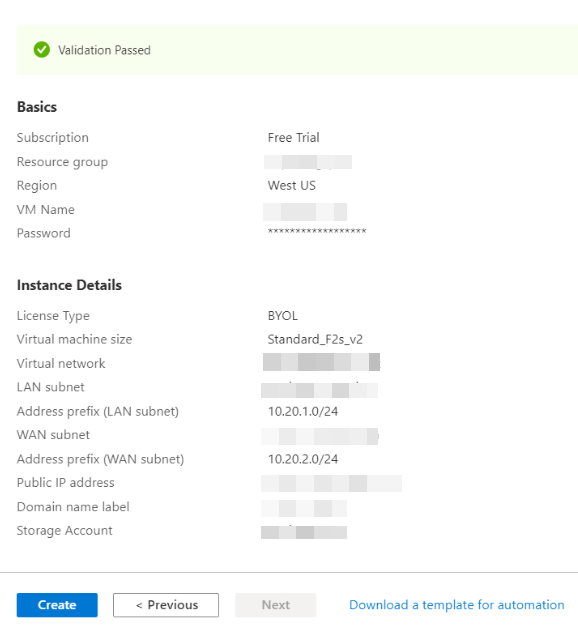Go back with the Previous button
This screenshot has height=626, width=578.
click(x=166, y=605)
